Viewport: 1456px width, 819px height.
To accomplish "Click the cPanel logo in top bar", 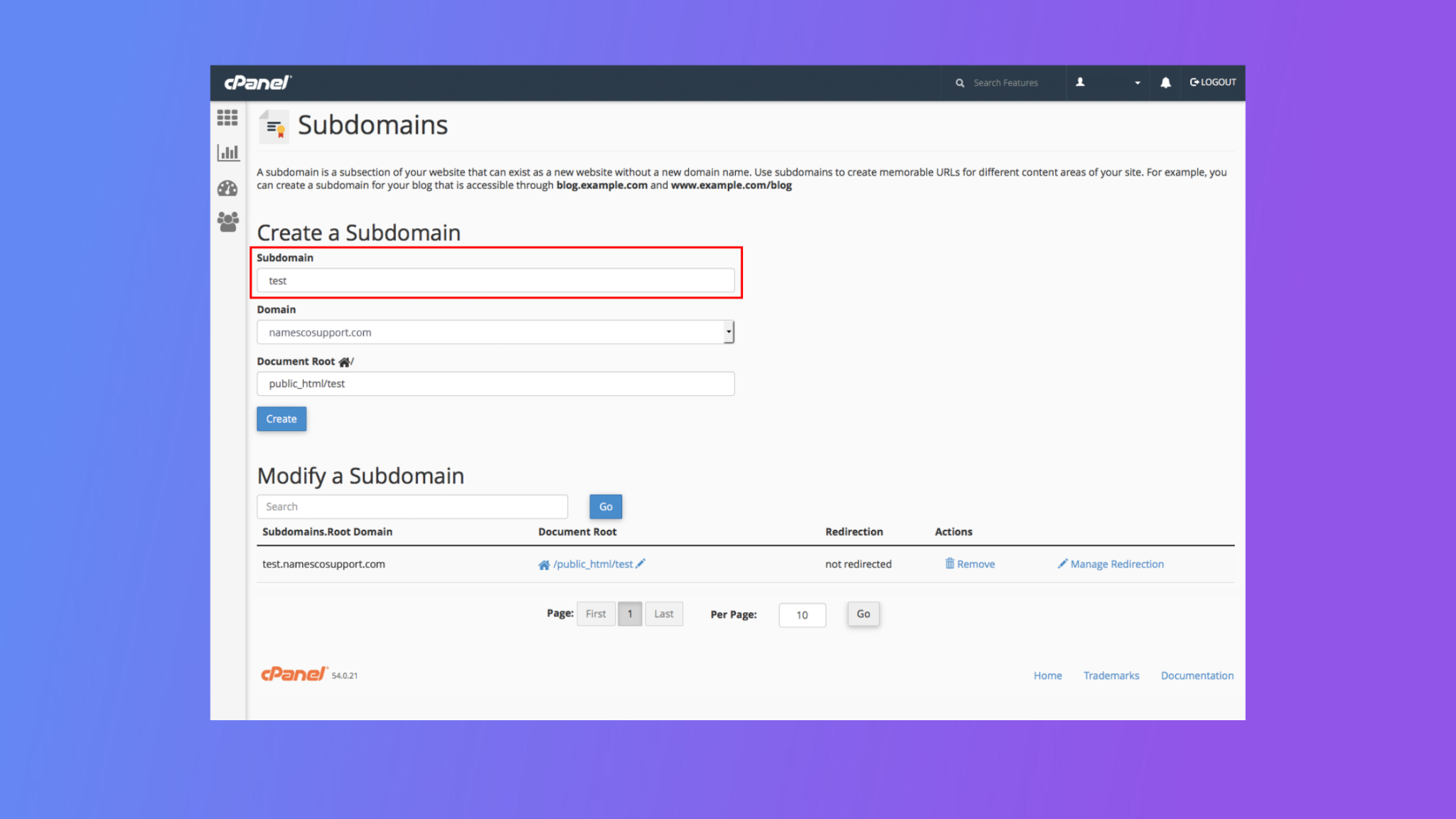I will (x=257, y=83).
